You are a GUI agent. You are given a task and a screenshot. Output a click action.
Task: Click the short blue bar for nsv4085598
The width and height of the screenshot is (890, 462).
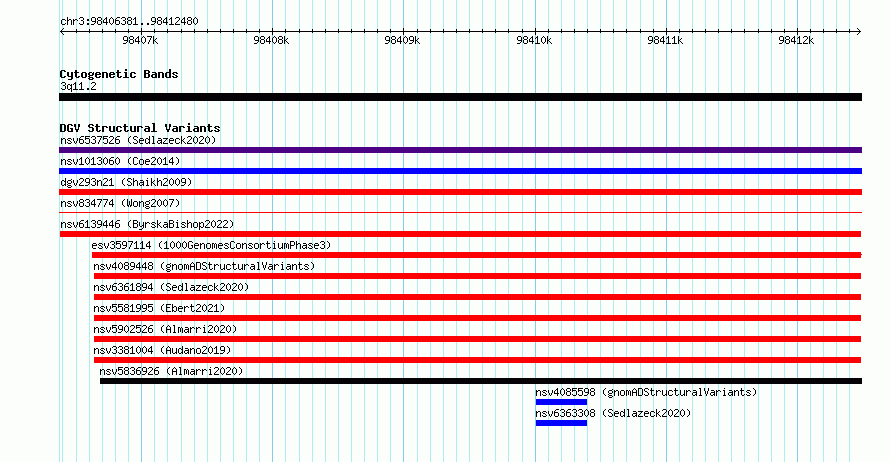pos(561,402)
